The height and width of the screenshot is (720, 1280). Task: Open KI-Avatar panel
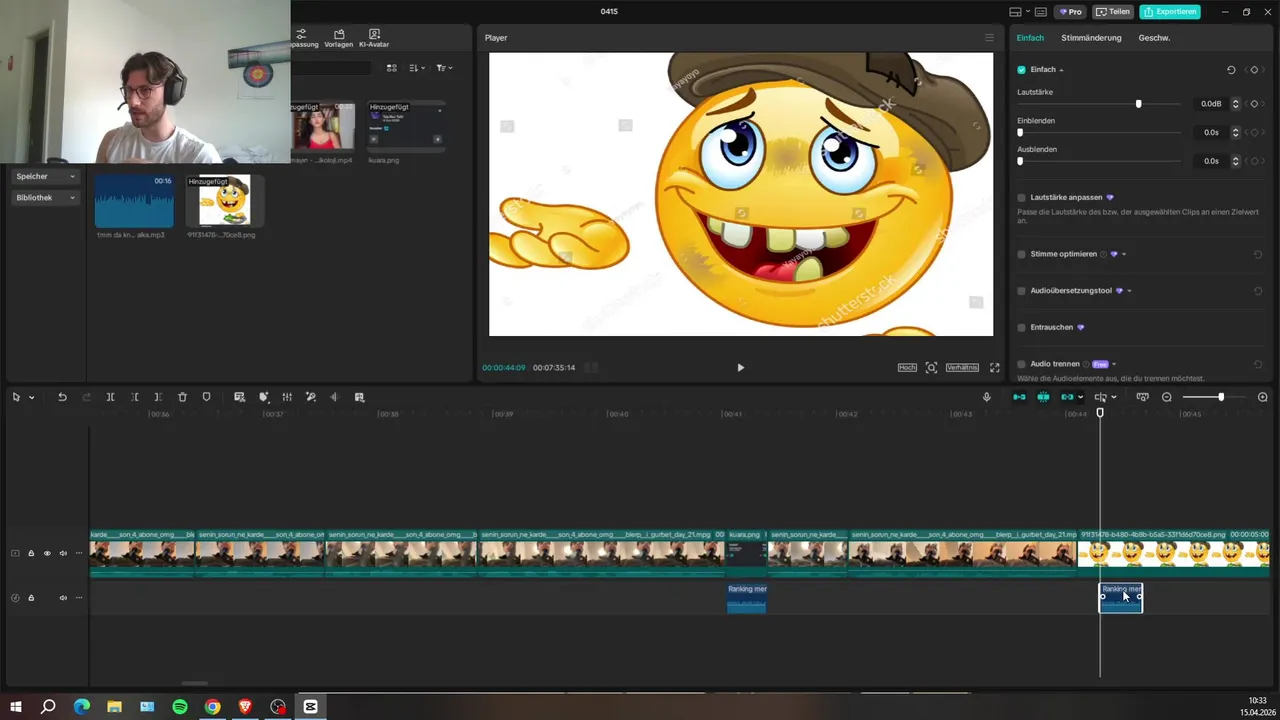click(374, 38)
